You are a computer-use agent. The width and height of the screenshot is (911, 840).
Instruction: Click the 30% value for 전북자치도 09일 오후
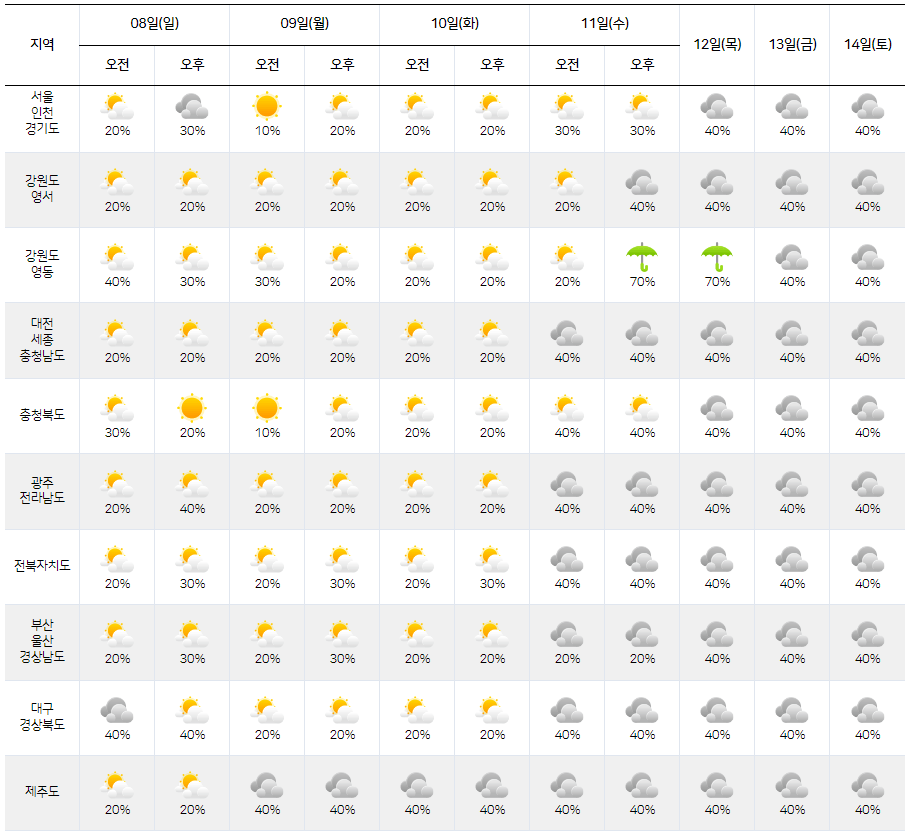click(x=342, y=584)
